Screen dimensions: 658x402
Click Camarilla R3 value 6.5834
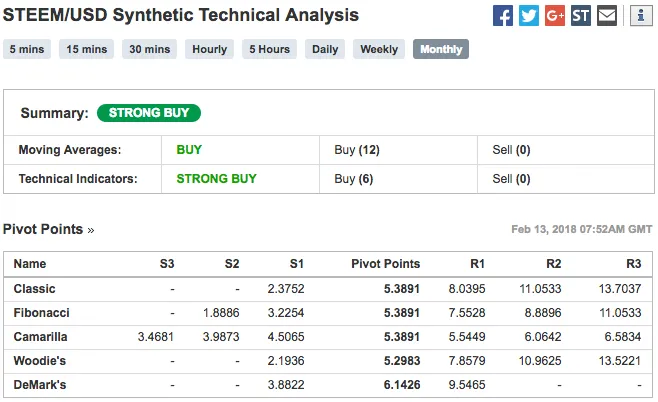(623, 337)
